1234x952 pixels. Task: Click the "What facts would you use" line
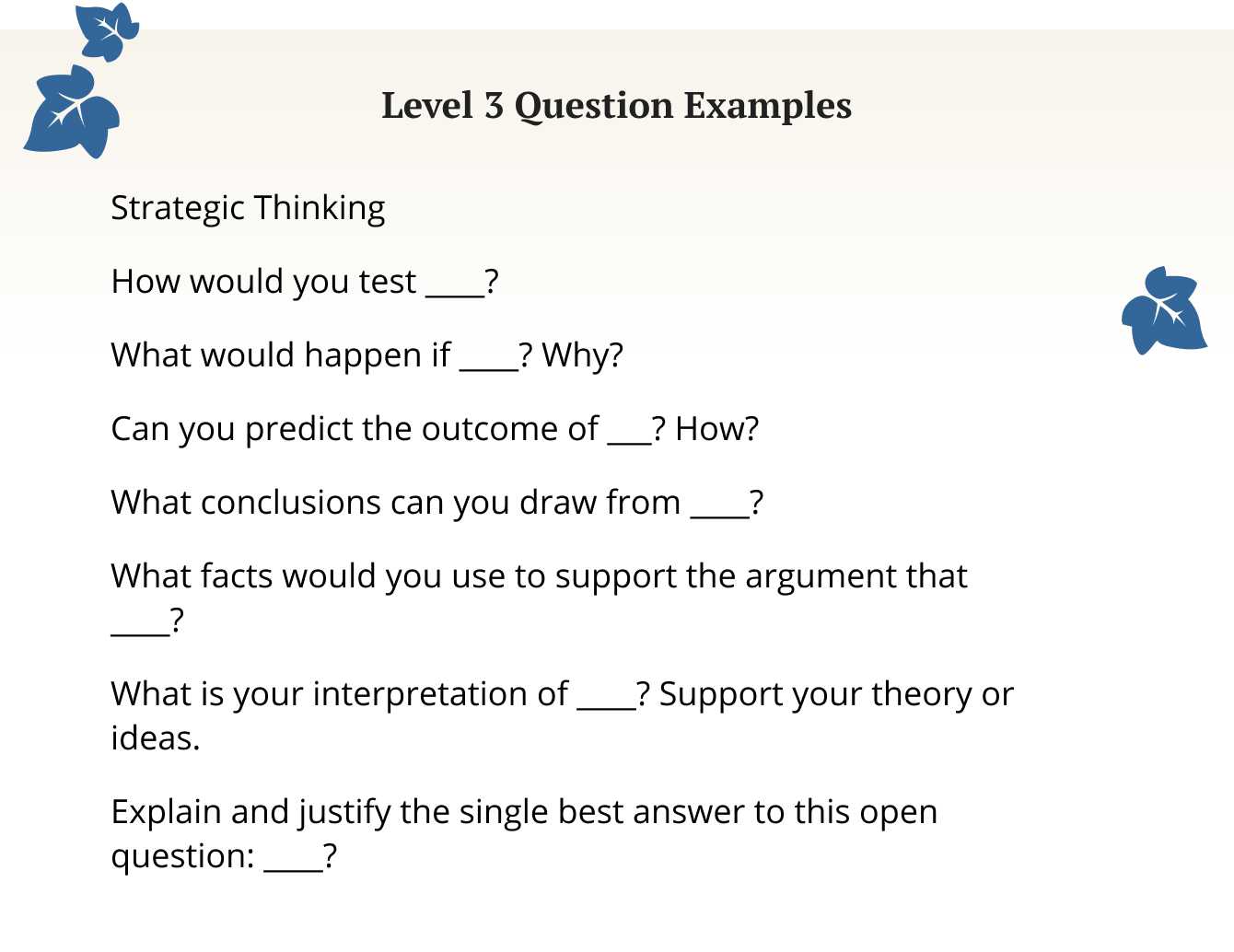(x=539, y=576)
